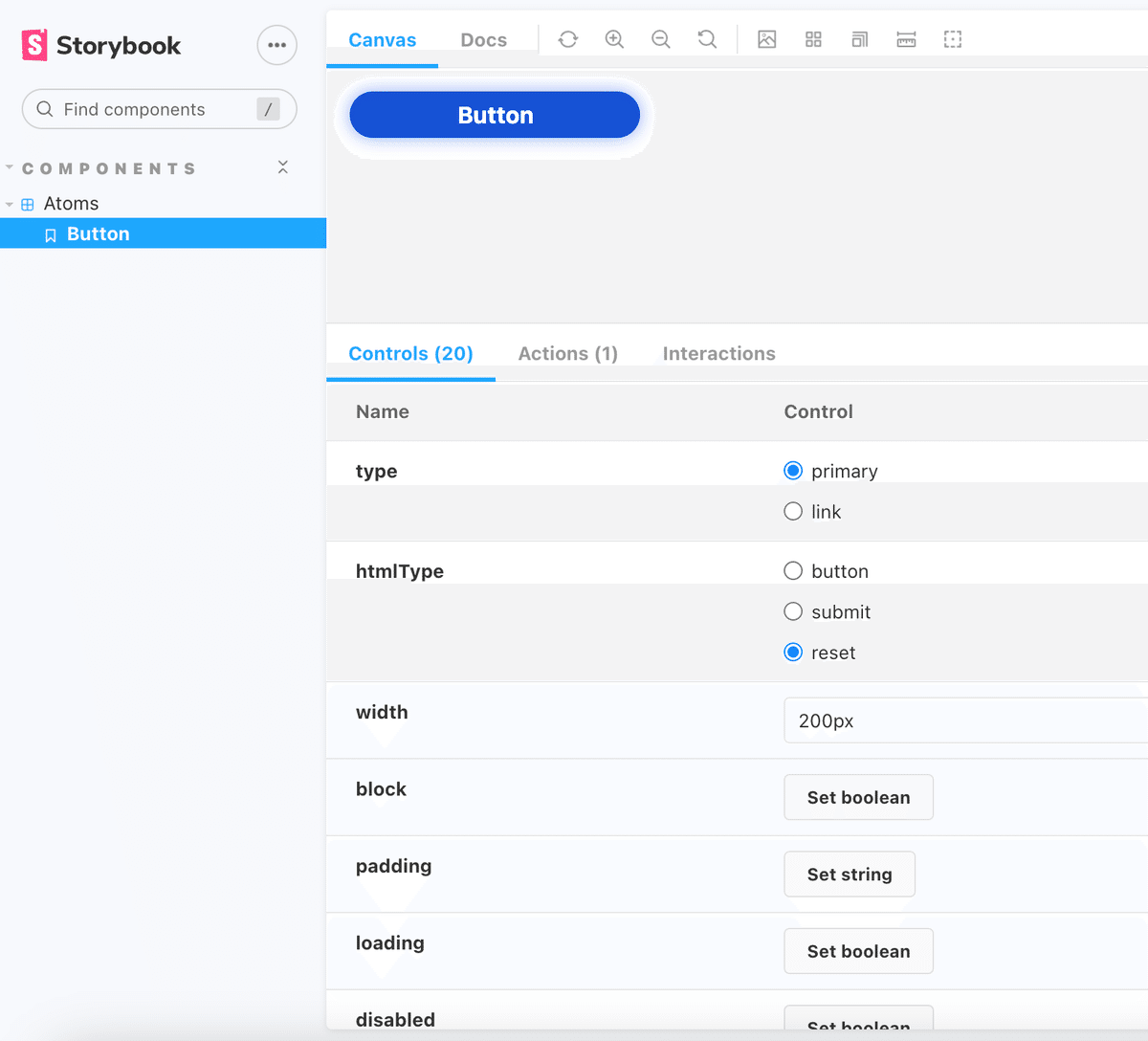
Task: Focus the Find components search field
Action: (x=160, y=109)
